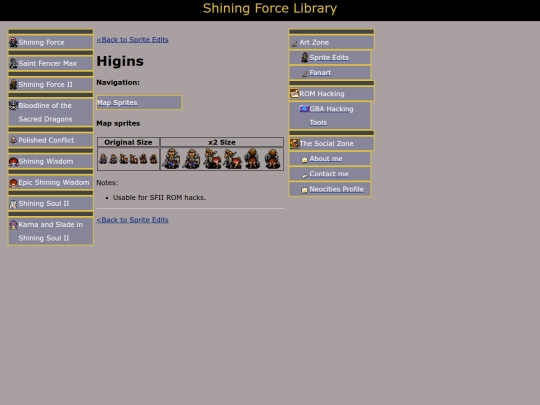Click the Saint Fencer Max sprite icon

tap(13, 63)
